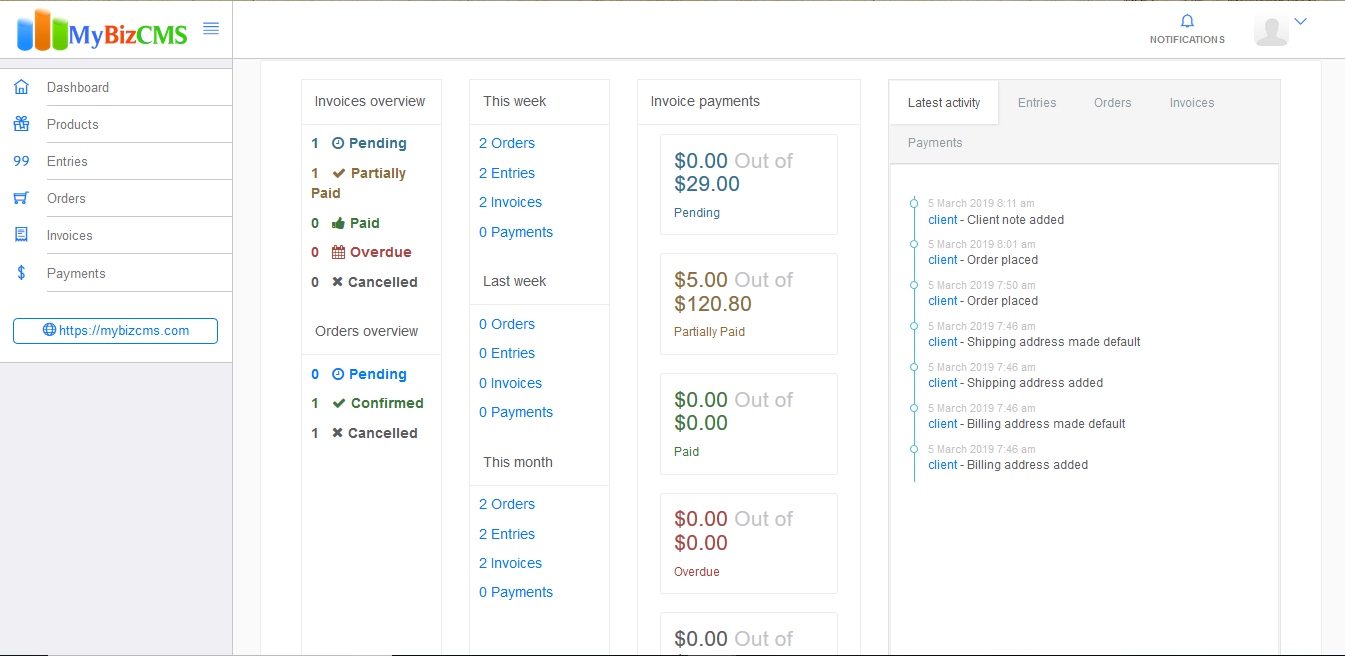Click the notifications bell icon
1345x656 pixels.
(x=1187, y=21)
